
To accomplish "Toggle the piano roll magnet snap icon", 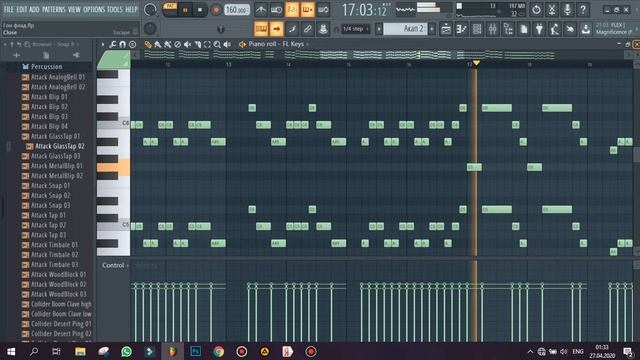I will tap(122, 44).
